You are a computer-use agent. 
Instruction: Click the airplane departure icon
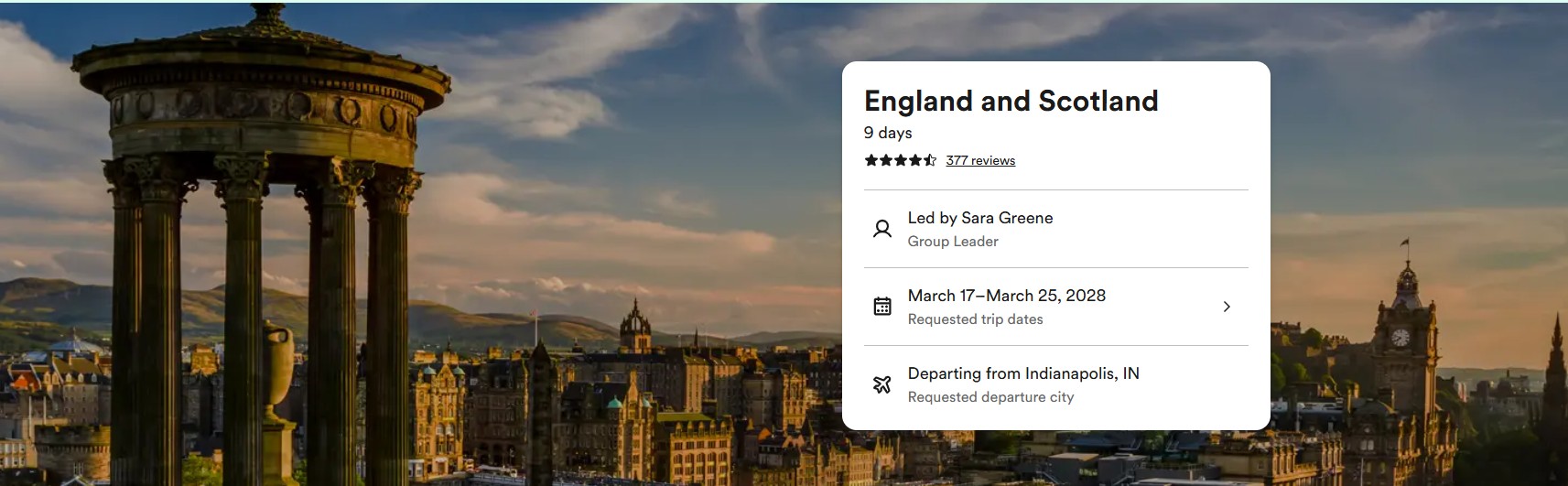(881, 384)
